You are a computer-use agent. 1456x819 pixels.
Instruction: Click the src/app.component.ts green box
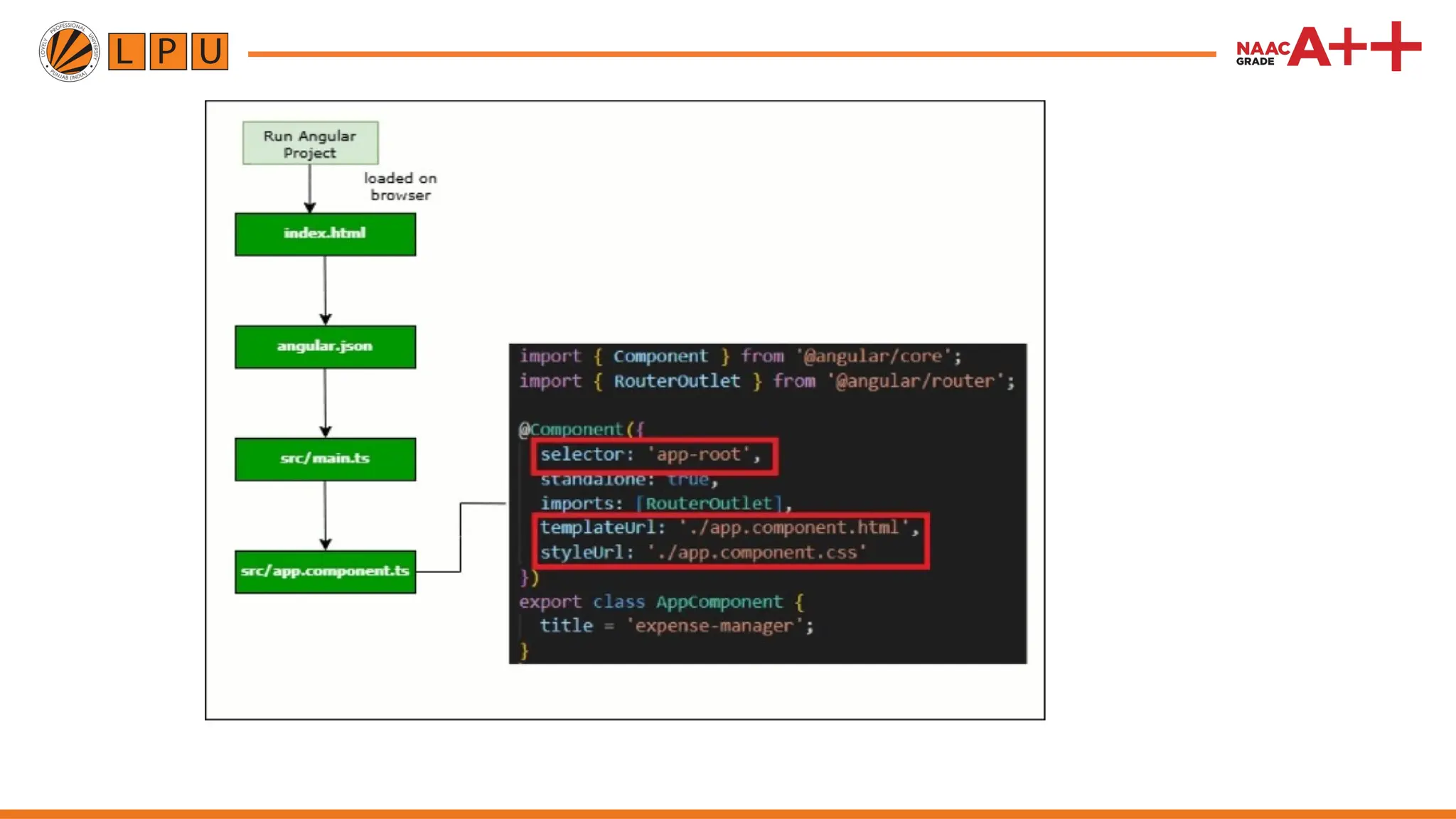tap(325, 571)
